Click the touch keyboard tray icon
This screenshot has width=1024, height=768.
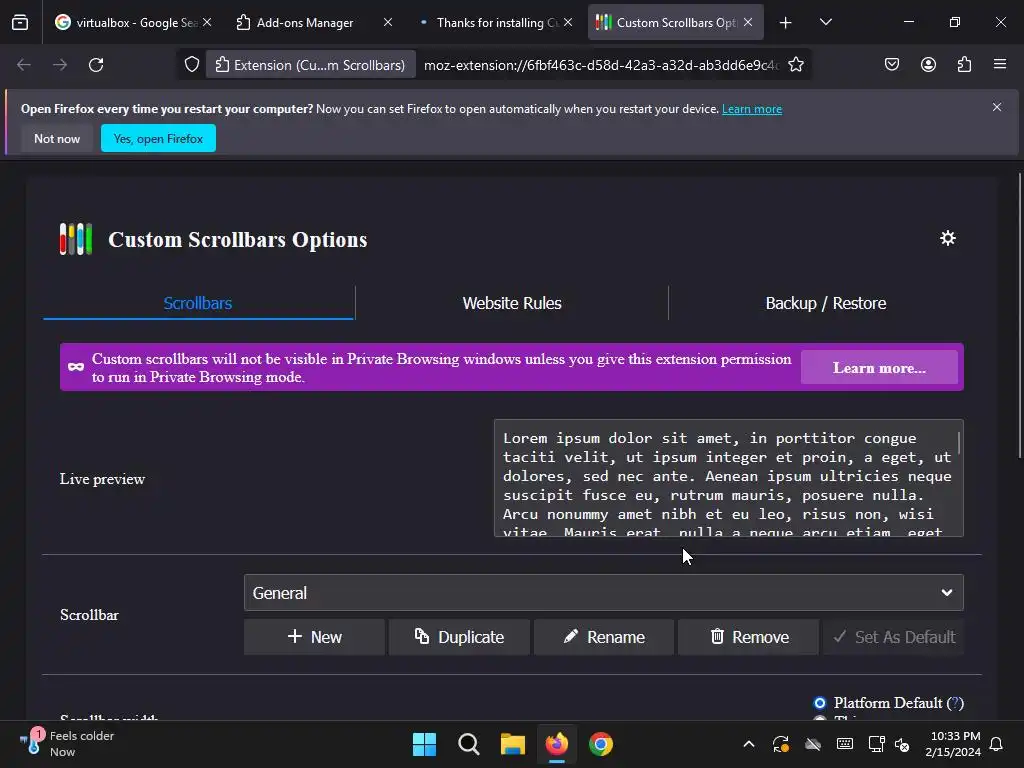tap(844, 744)
